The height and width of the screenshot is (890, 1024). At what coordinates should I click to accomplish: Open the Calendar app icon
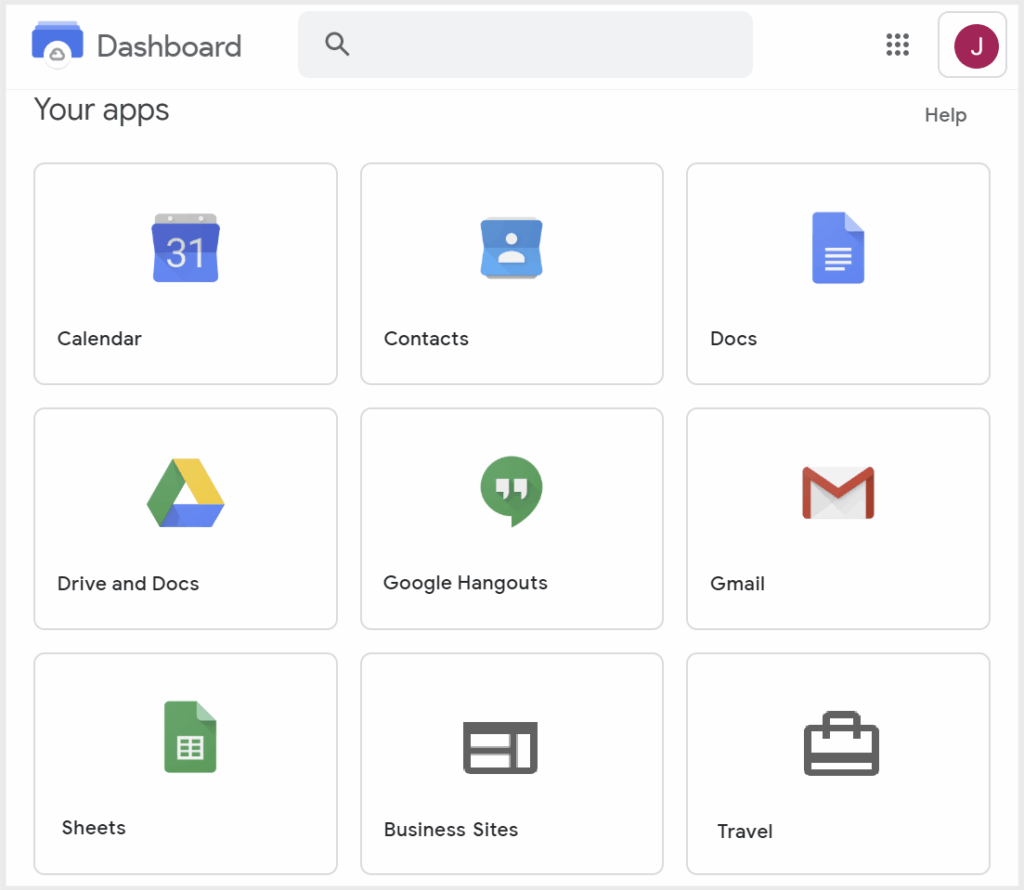[185, 248]
